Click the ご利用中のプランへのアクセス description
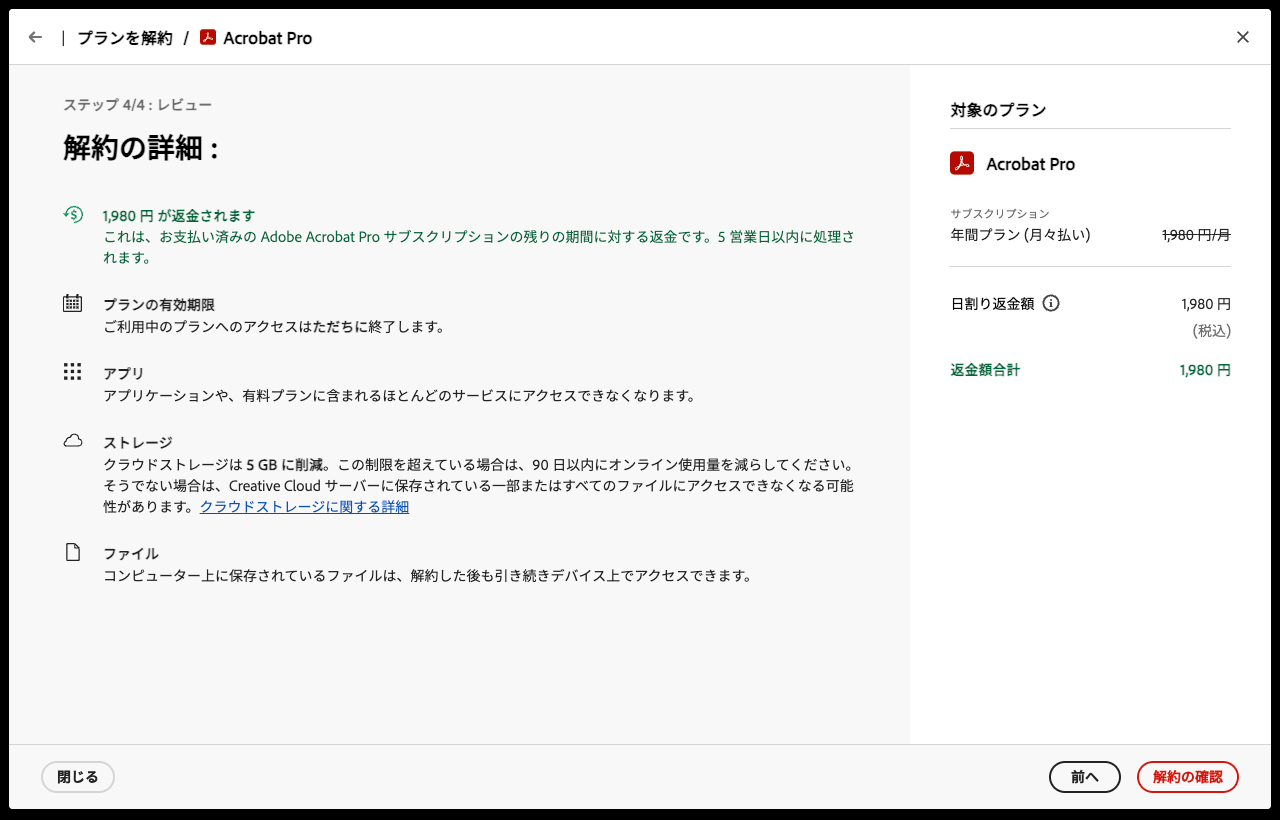Screen dimensions: 1280x820 pos(274,327)
